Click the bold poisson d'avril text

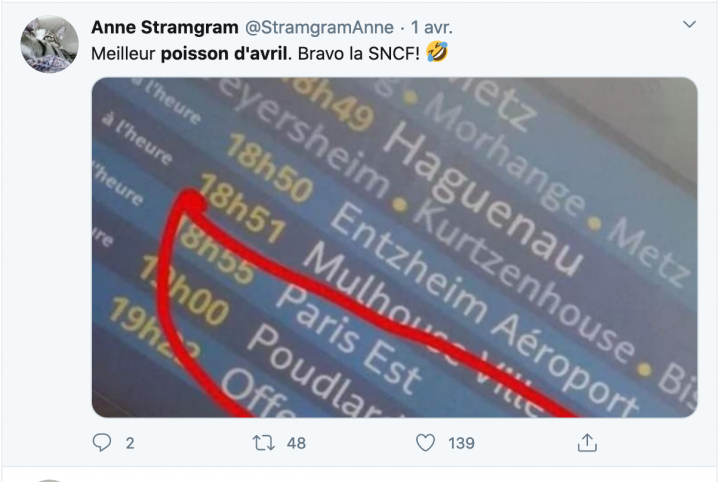224,54
